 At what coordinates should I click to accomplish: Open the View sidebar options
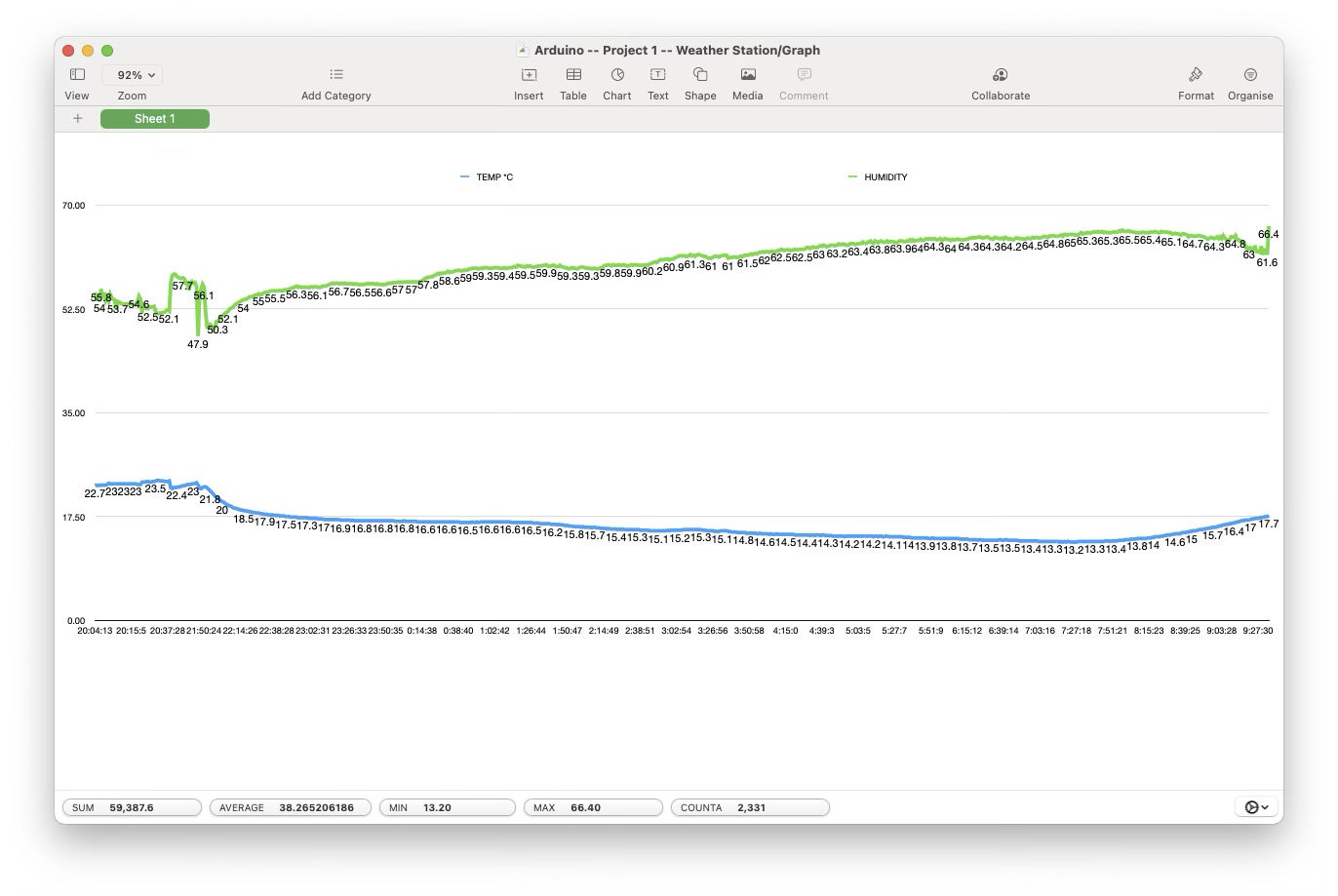[x=77, y=75]
